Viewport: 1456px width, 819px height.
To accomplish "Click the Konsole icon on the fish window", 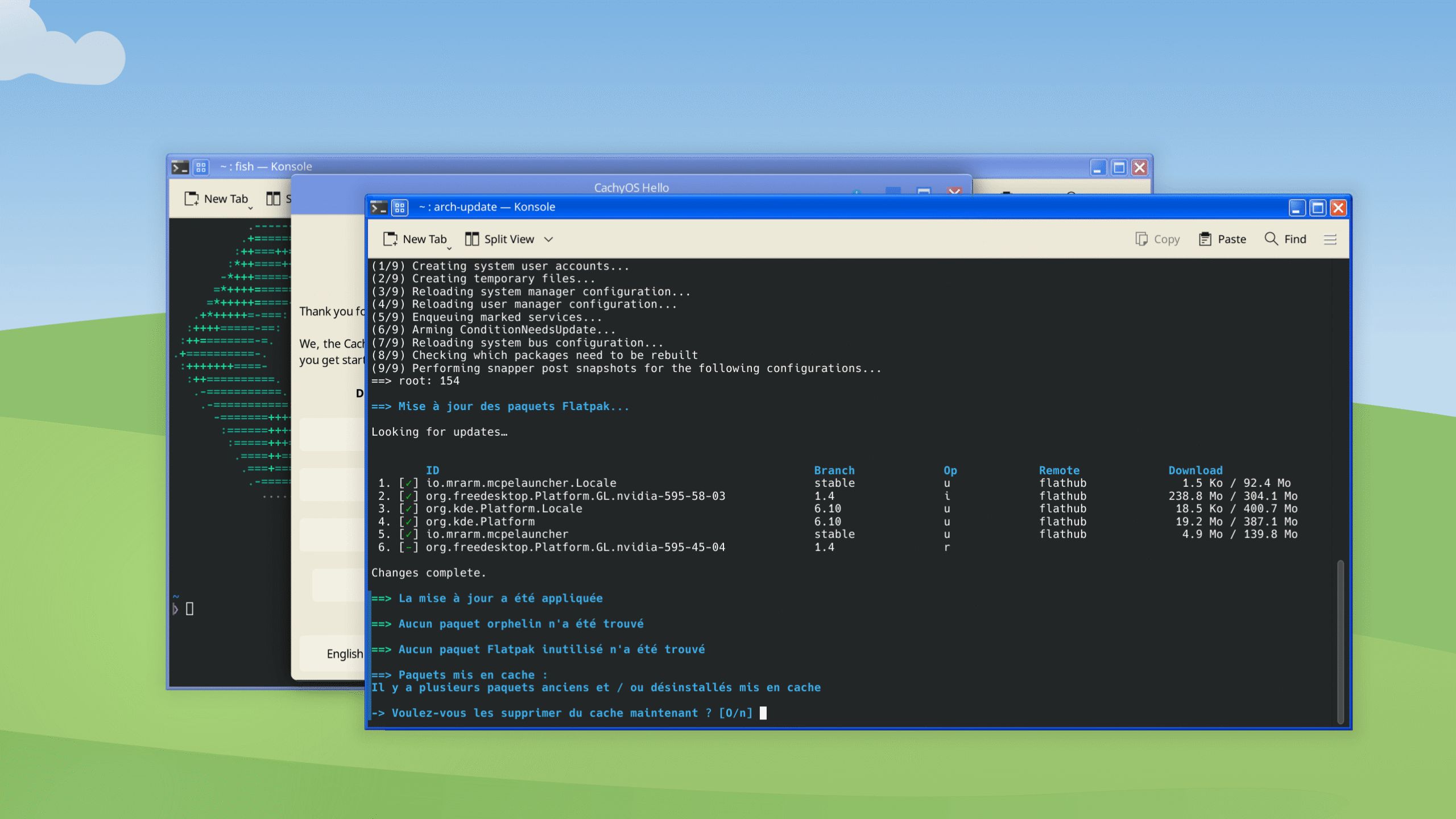I will tap(180, 167).
